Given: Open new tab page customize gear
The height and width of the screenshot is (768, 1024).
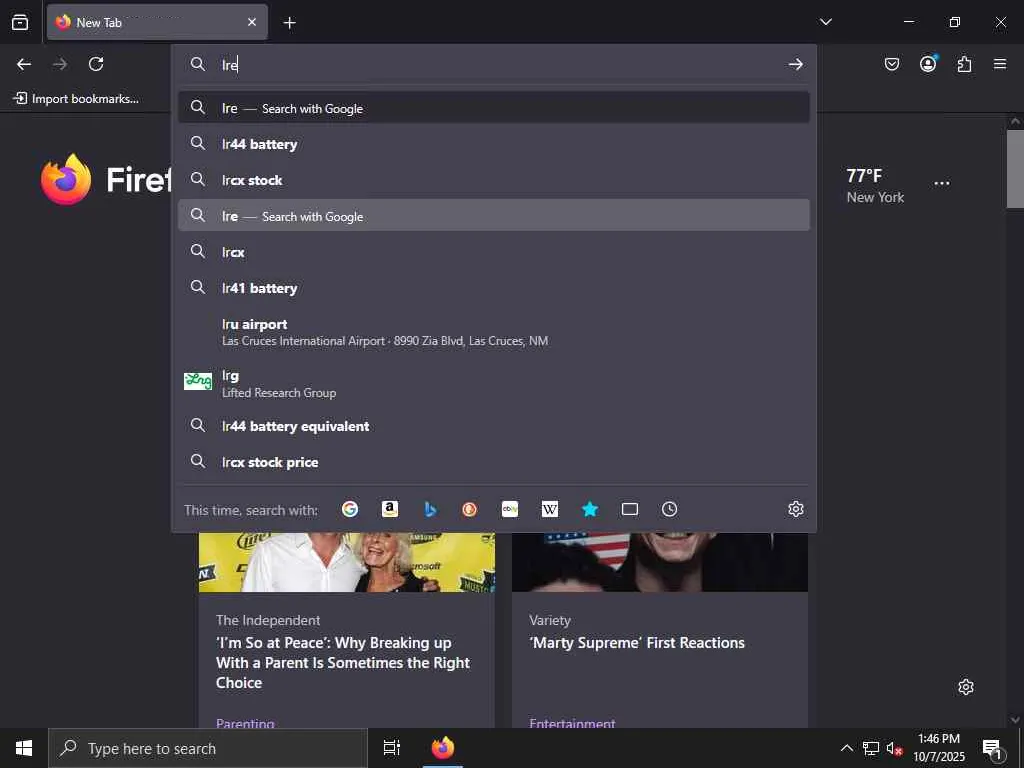Looking at the screenshot, I should [x=966, y=687].
